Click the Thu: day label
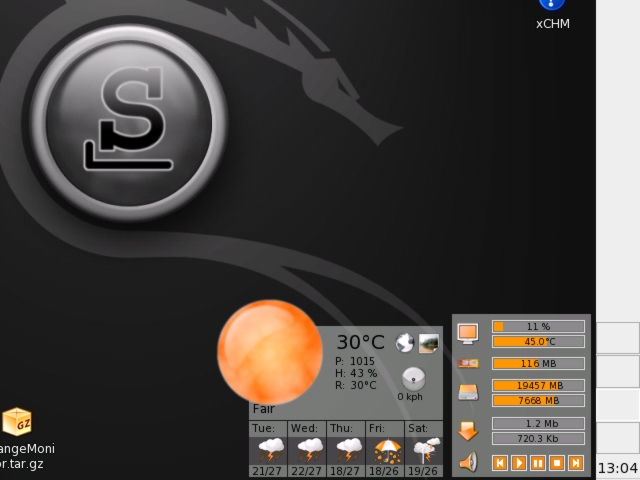 tap(341, 428)
